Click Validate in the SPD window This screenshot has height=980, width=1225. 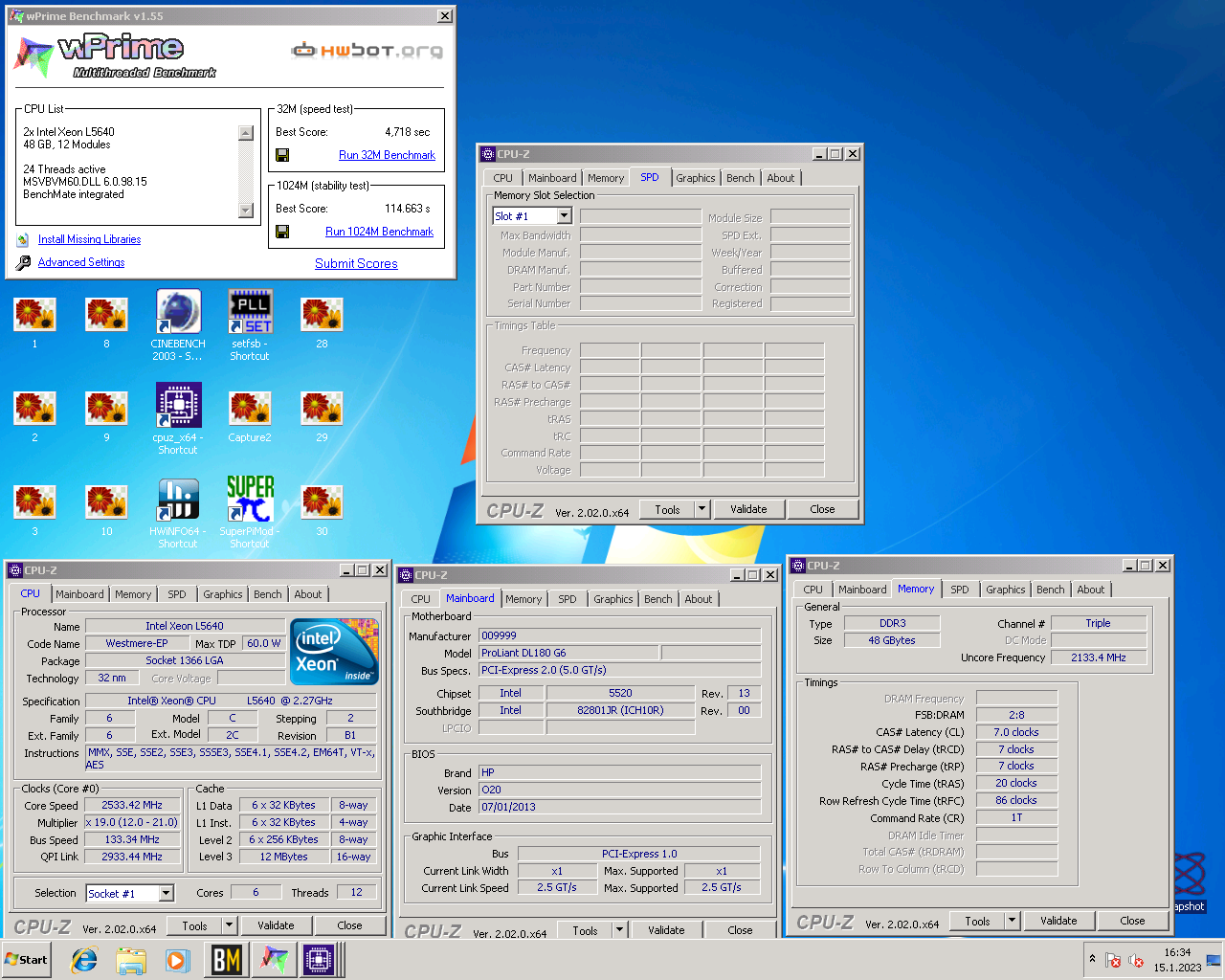[x=748, y=509]
